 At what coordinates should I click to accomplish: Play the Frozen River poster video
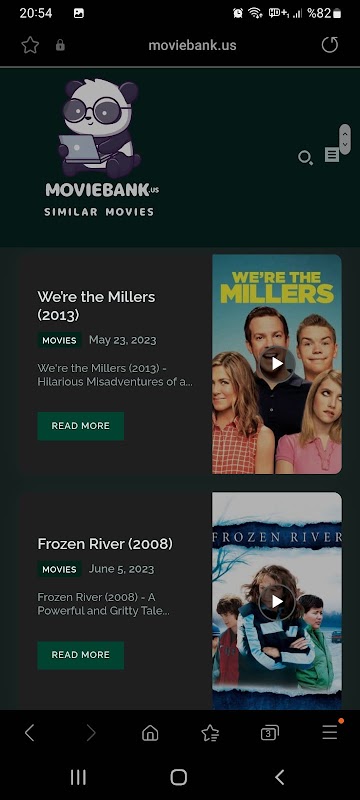click(x=277, y=602)
